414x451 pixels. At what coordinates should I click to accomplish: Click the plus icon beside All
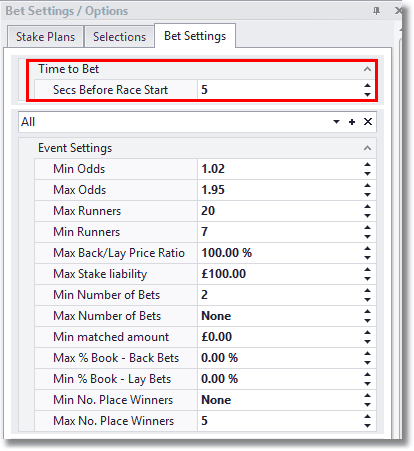pyautogui.click(x=352, y=122)
